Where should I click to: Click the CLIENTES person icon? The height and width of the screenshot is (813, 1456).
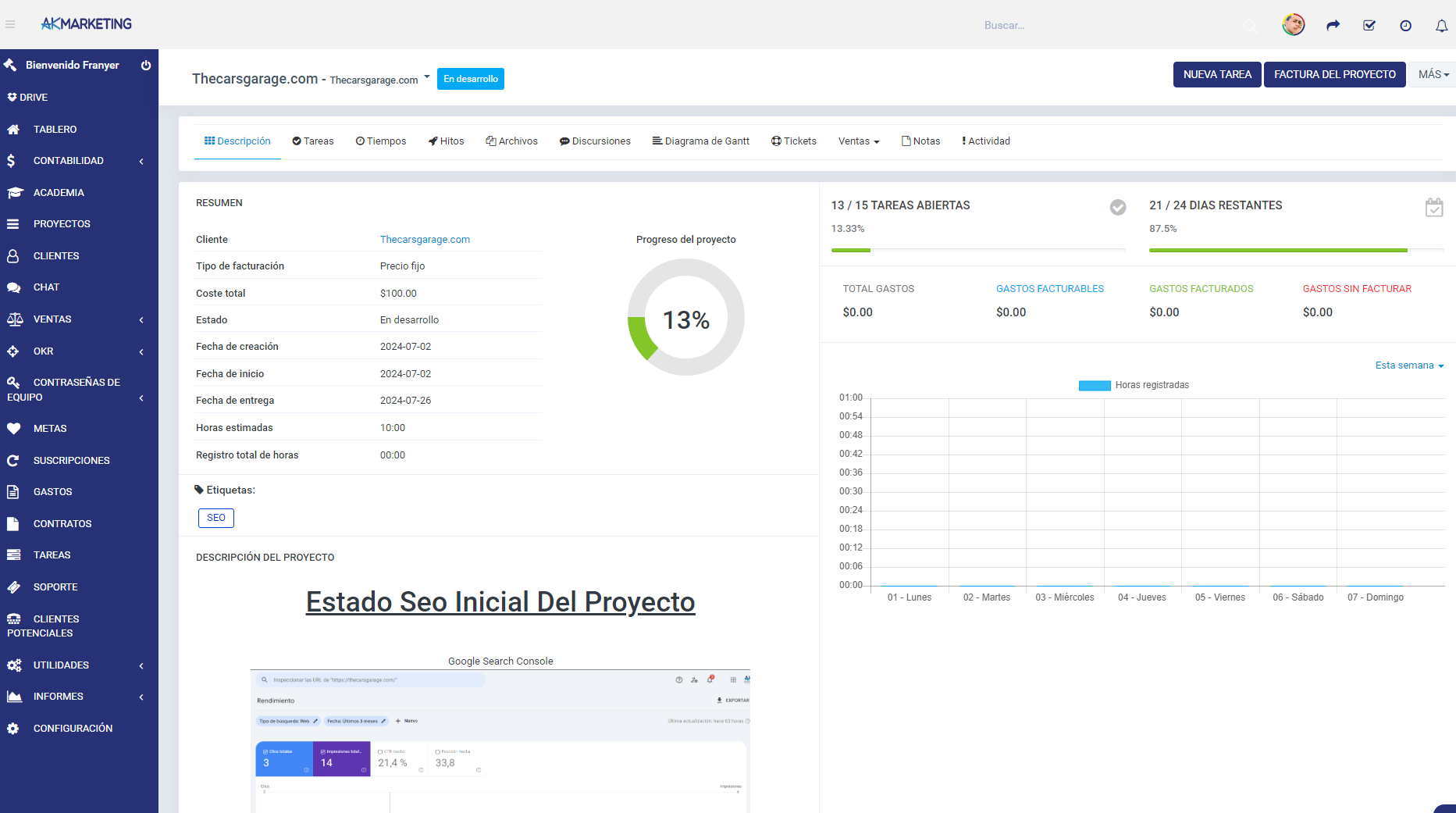click(12, 255)
